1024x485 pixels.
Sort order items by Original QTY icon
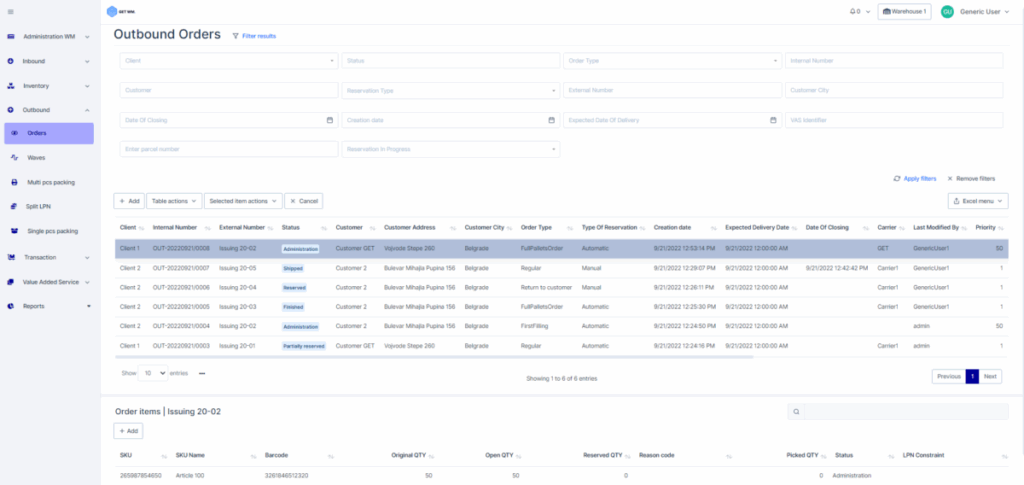pyautogui.click(x=432, y=456)
